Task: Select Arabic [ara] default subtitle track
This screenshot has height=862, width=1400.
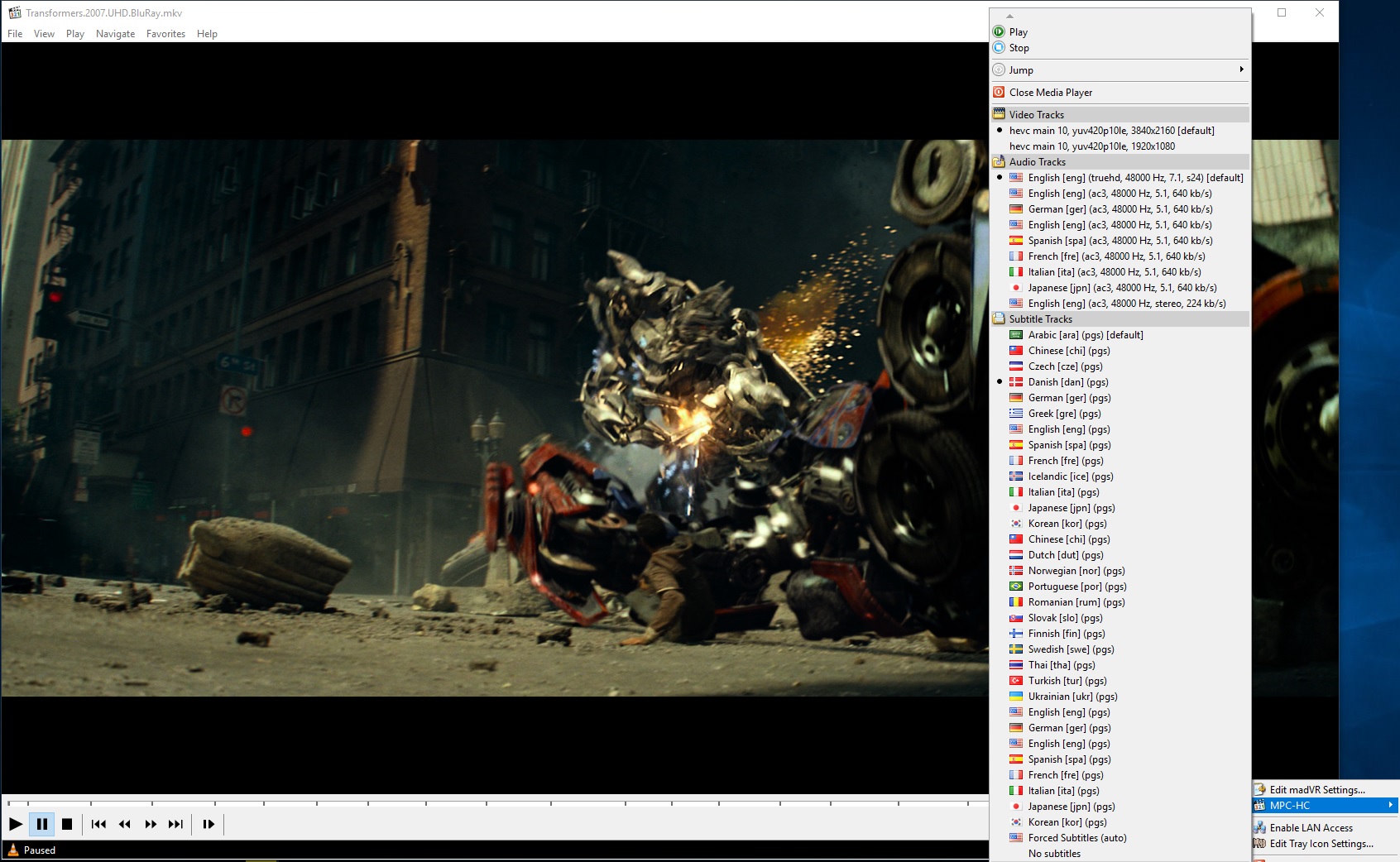Action: coord(1120,335)
